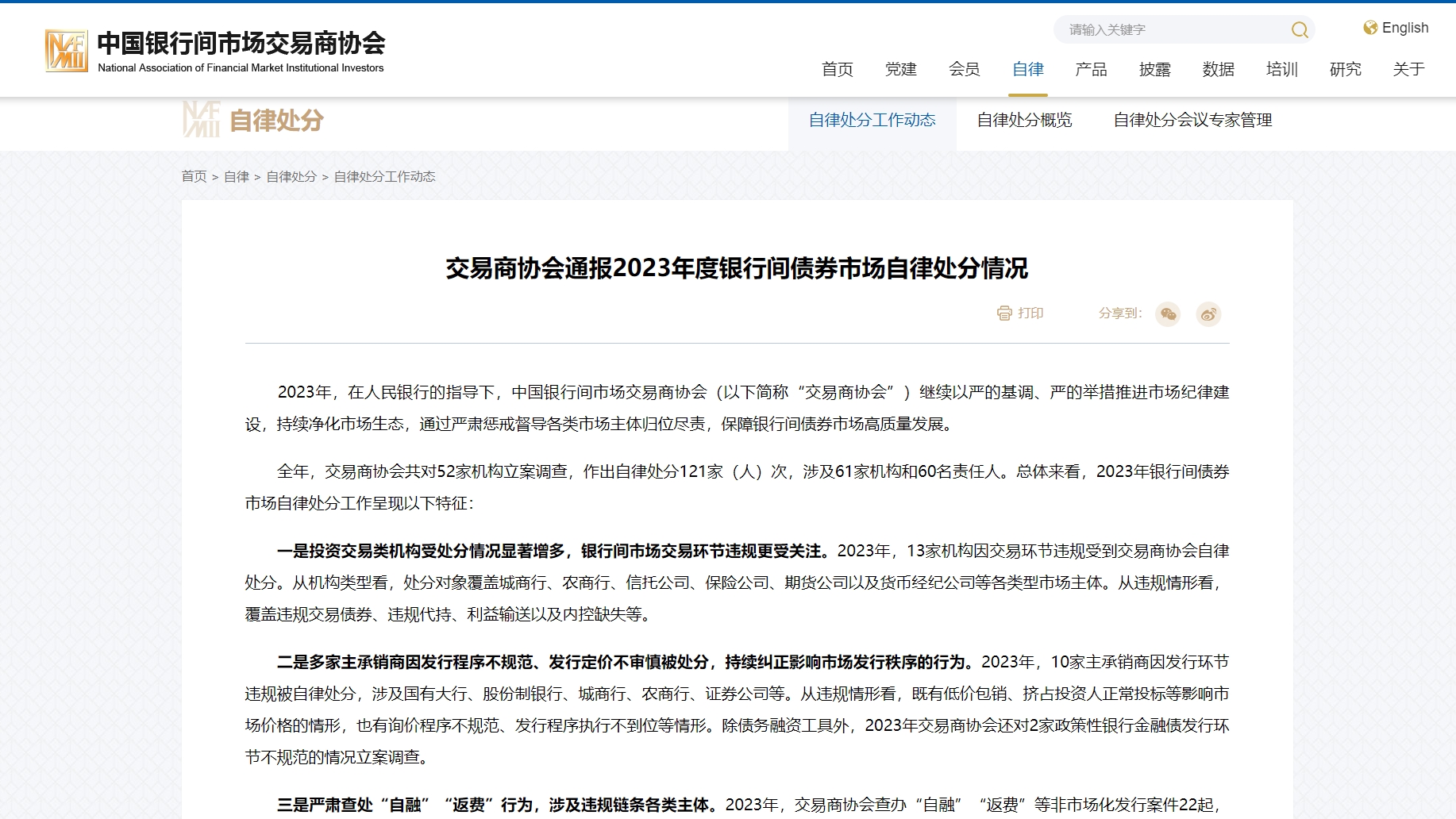1456x819 pixels.
Task: Open the 党建 navigation menu
Action: 900,70
